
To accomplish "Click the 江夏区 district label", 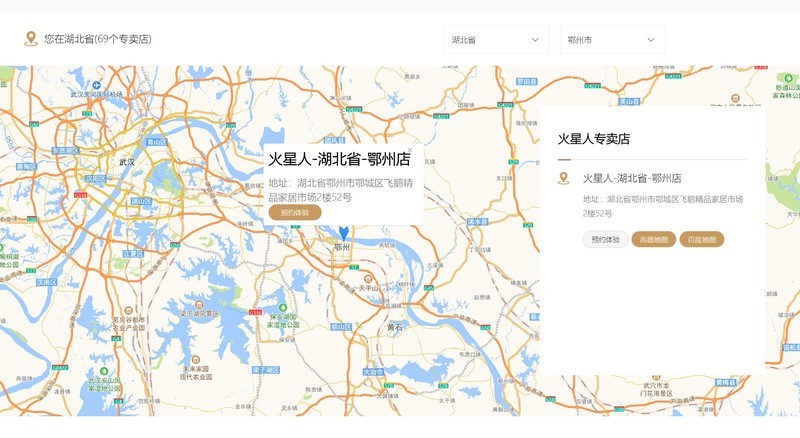I will tap(133, 254).
